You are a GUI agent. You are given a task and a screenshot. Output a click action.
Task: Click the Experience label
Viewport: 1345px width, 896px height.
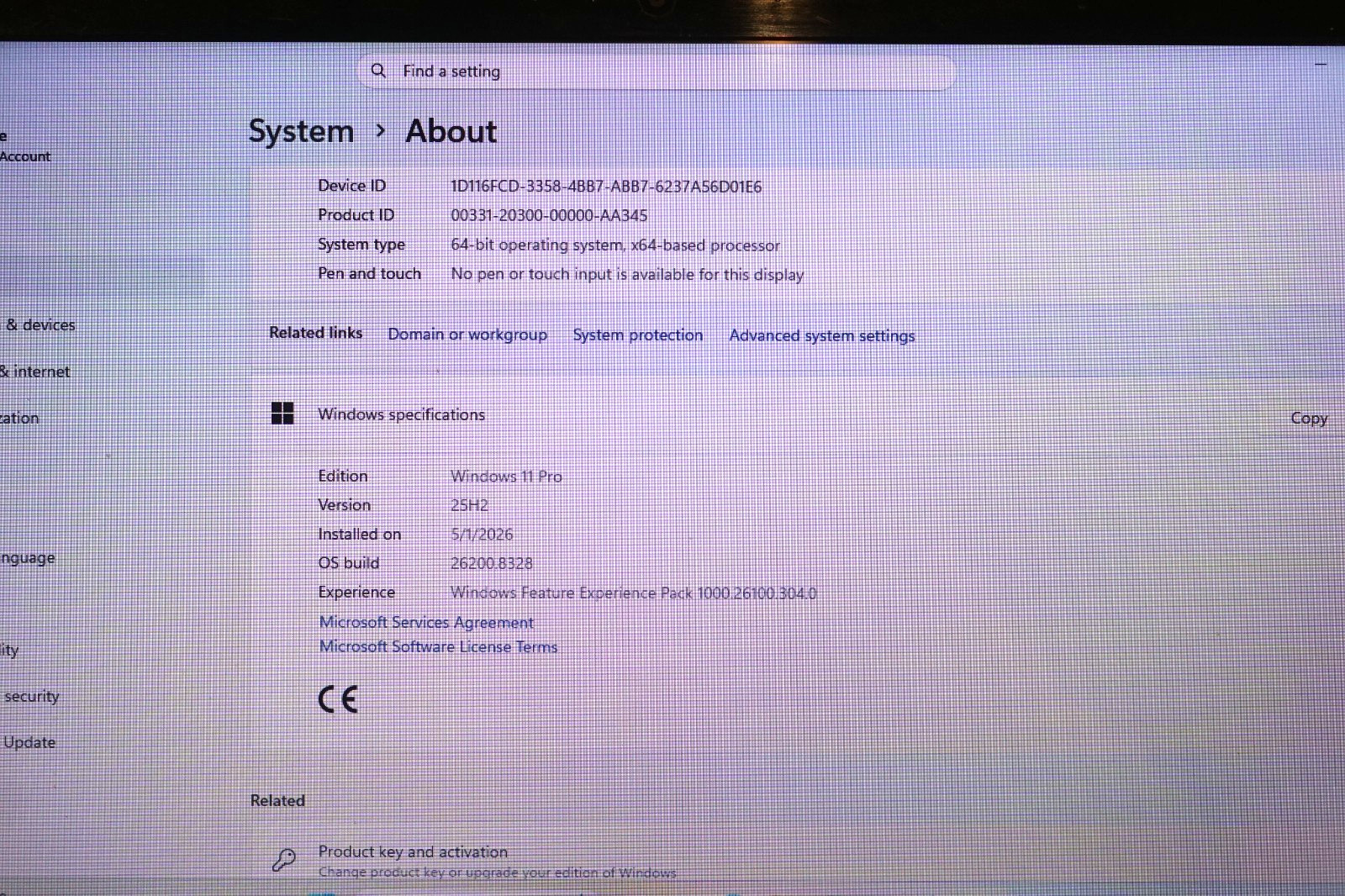click(356, 592)
